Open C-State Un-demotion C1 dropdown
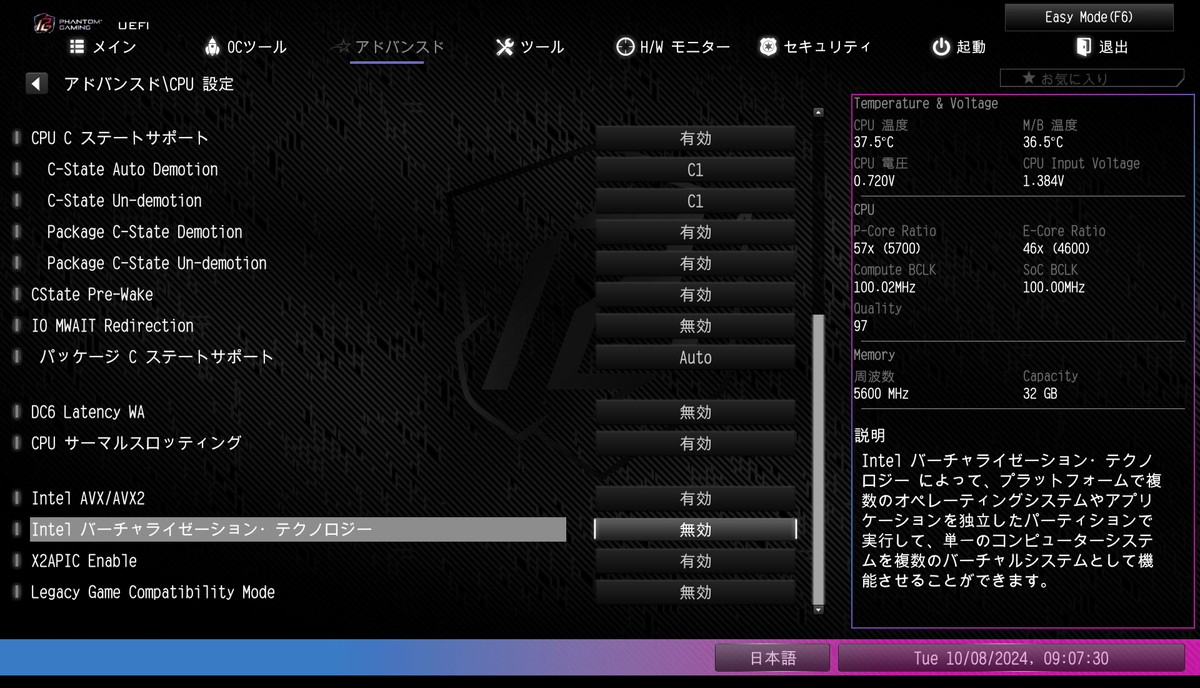Screen dimensions: 1200x688 695,201
